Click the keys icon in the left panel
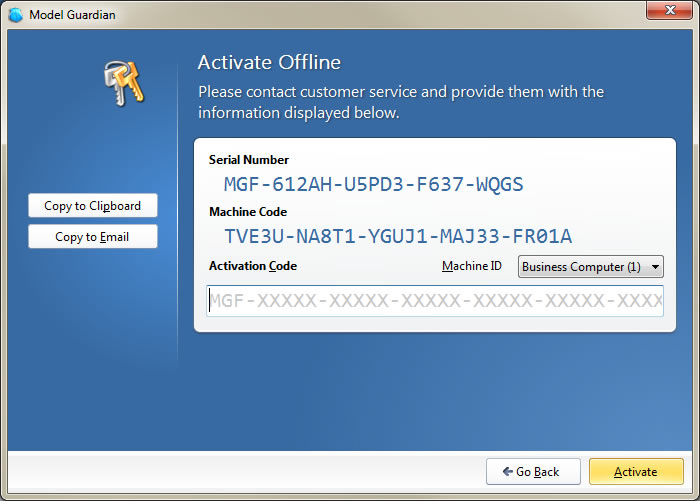 125,84
